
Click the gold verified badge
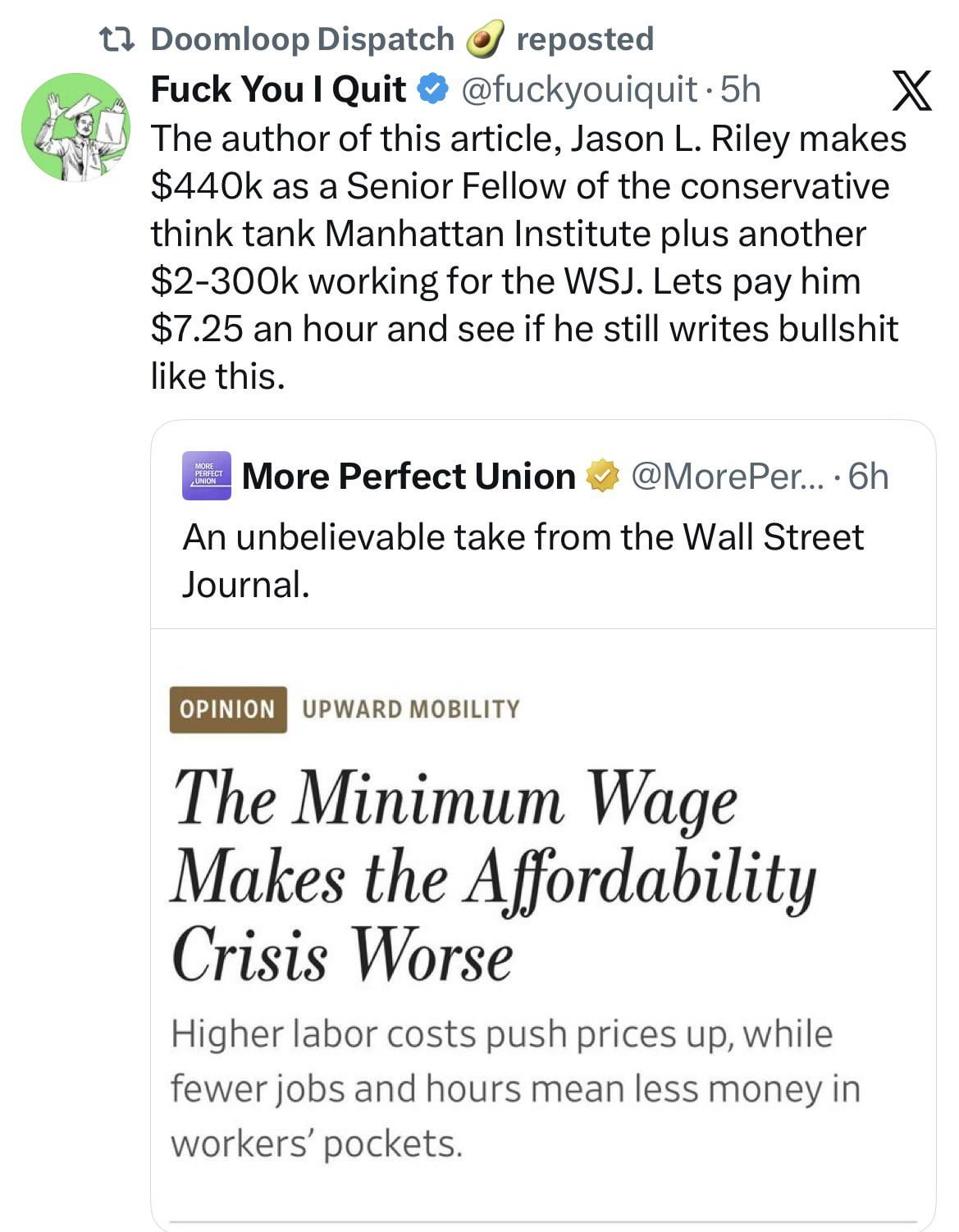coord(603,477)
